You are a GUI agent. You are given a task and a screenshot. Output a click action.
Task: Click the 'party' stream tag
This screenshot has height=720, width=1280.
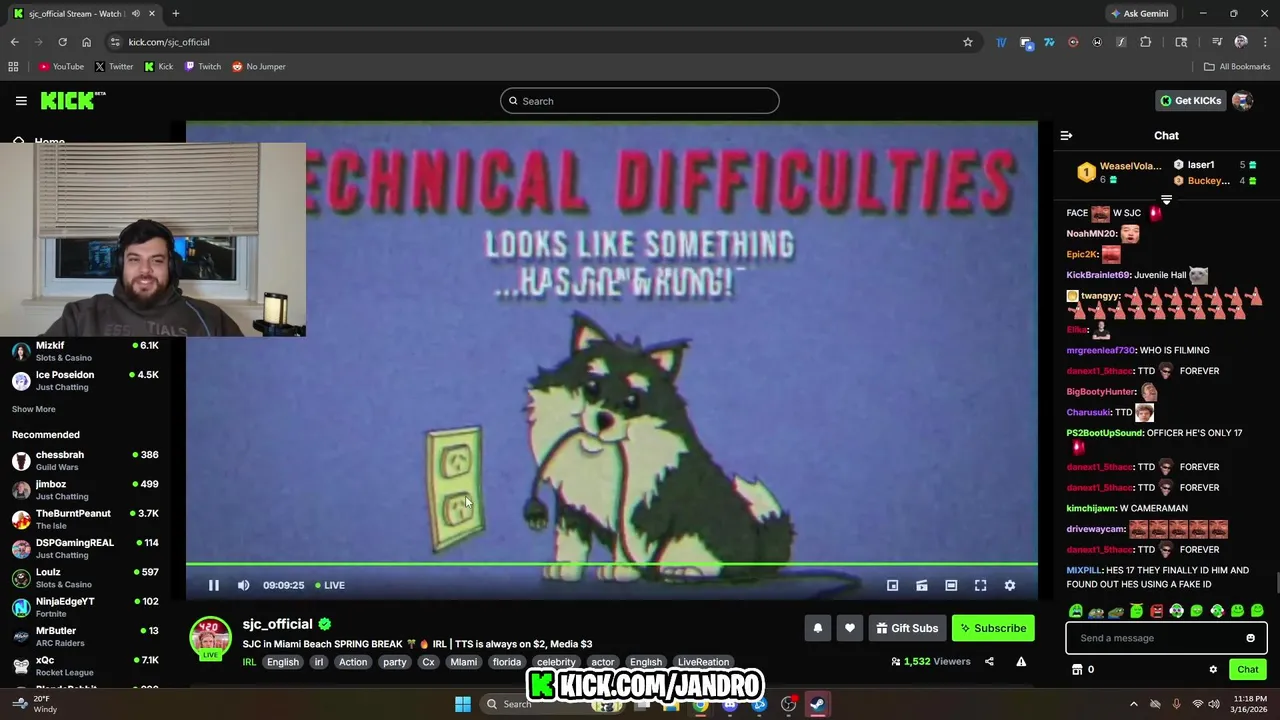394,662
